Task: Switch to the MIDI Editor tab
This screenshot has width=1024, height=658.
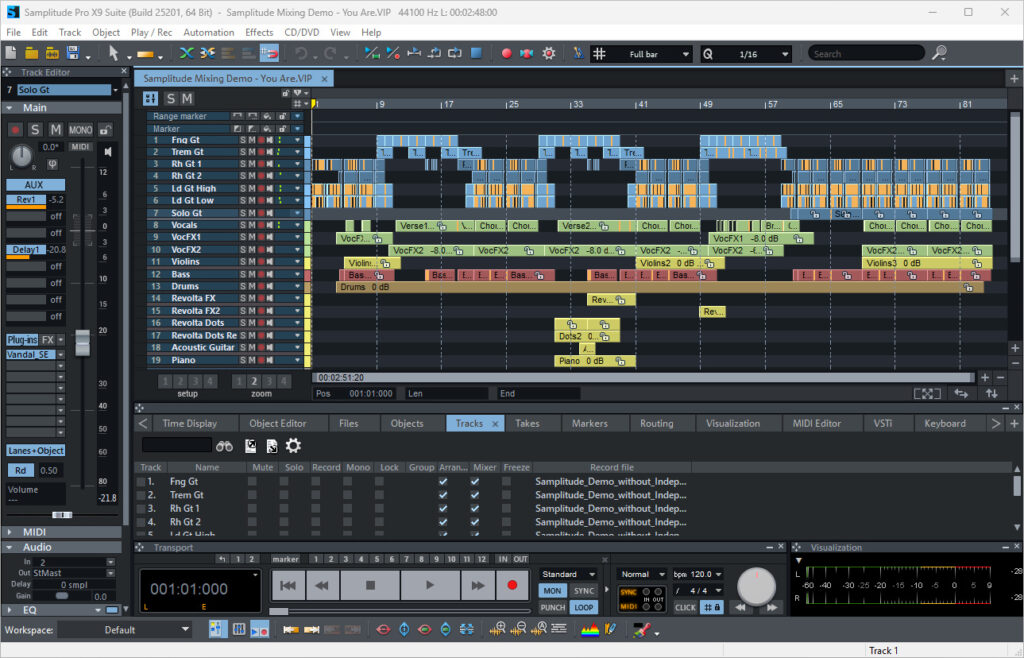Action: [x=816, y=424]
